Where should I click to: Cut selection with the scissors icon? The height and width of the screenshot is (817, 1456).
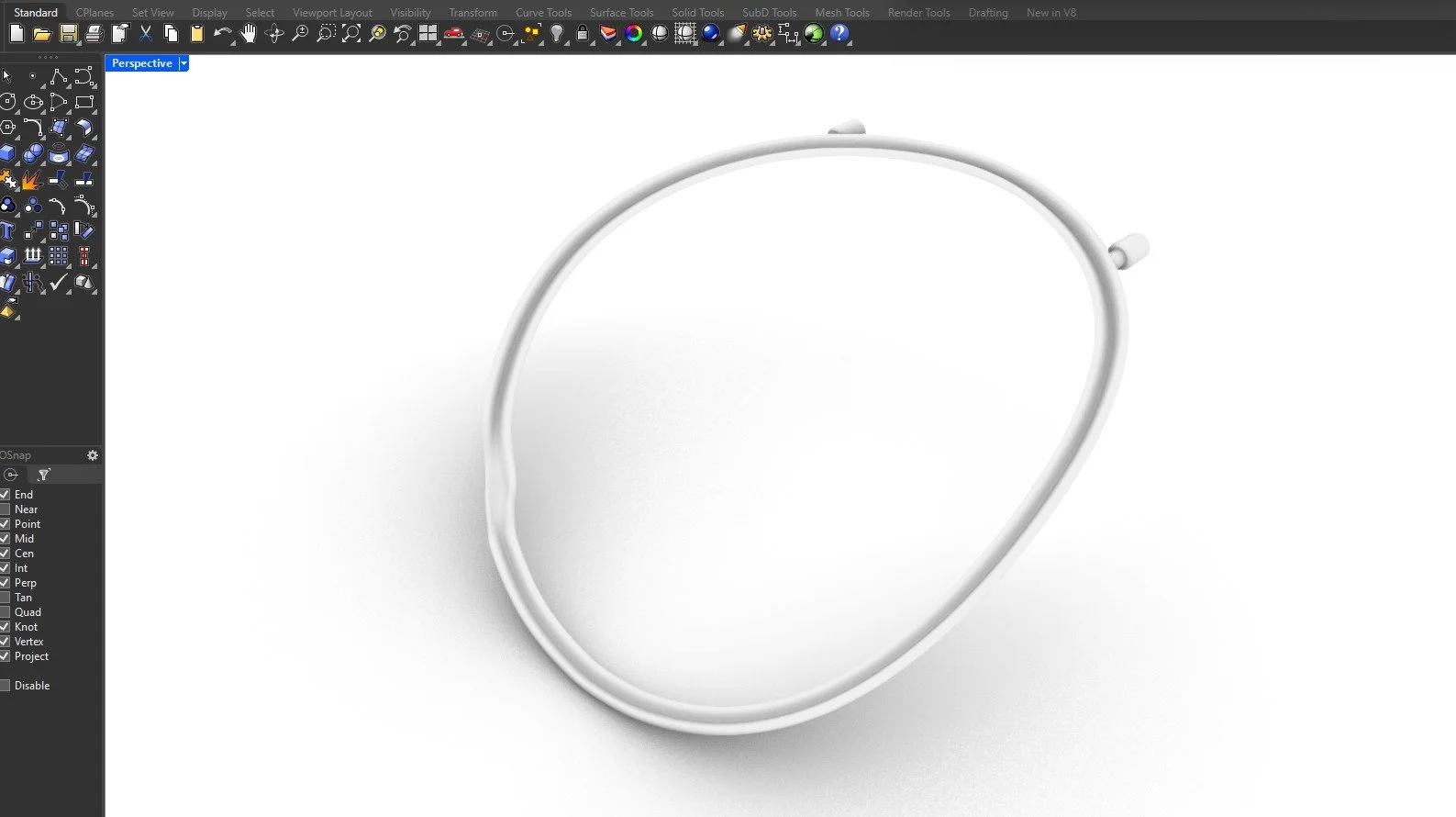[x=145, y=34]
